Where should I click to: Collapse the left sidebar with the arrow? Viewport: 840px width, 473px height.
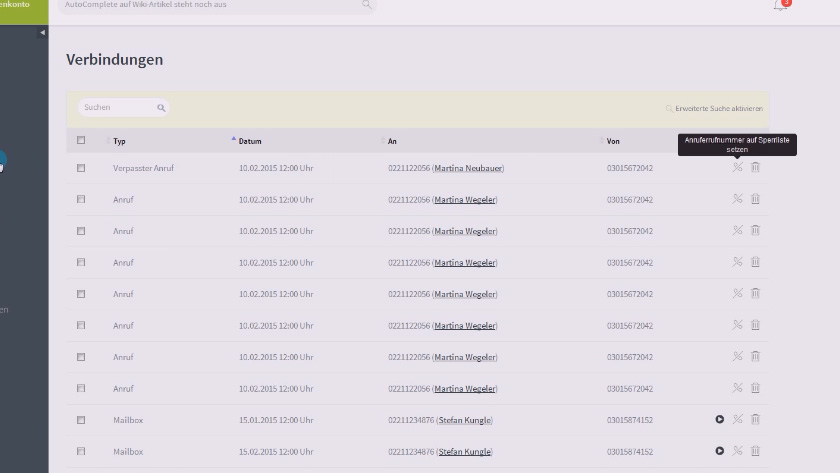pyautogui.click(x=42, y=33)
